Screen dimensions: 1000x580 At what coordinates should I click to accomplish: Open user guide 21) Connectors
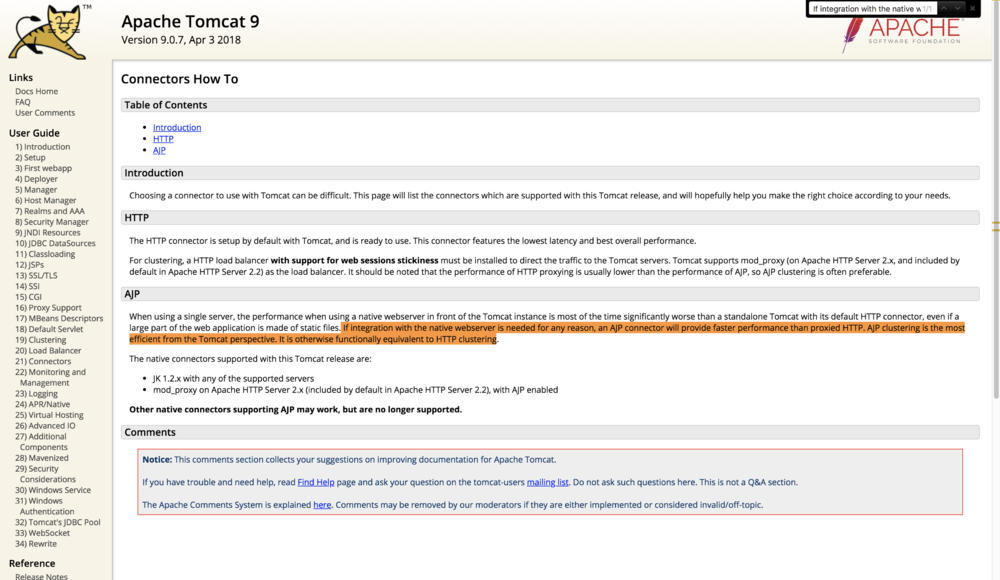[x=43, y=361]
